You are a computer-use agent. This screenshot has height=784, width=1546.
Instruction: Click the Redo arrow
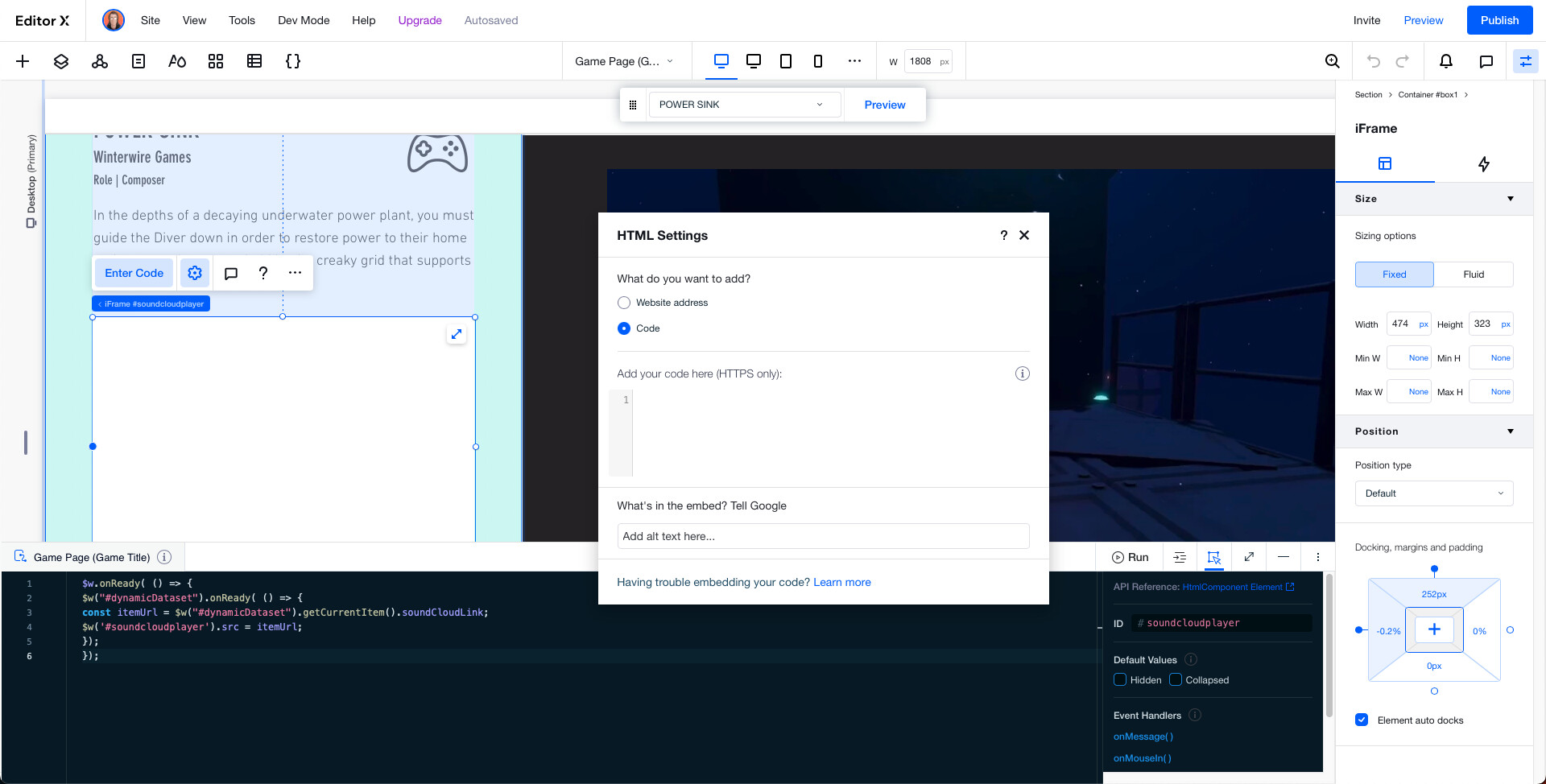click(1403, 61)
